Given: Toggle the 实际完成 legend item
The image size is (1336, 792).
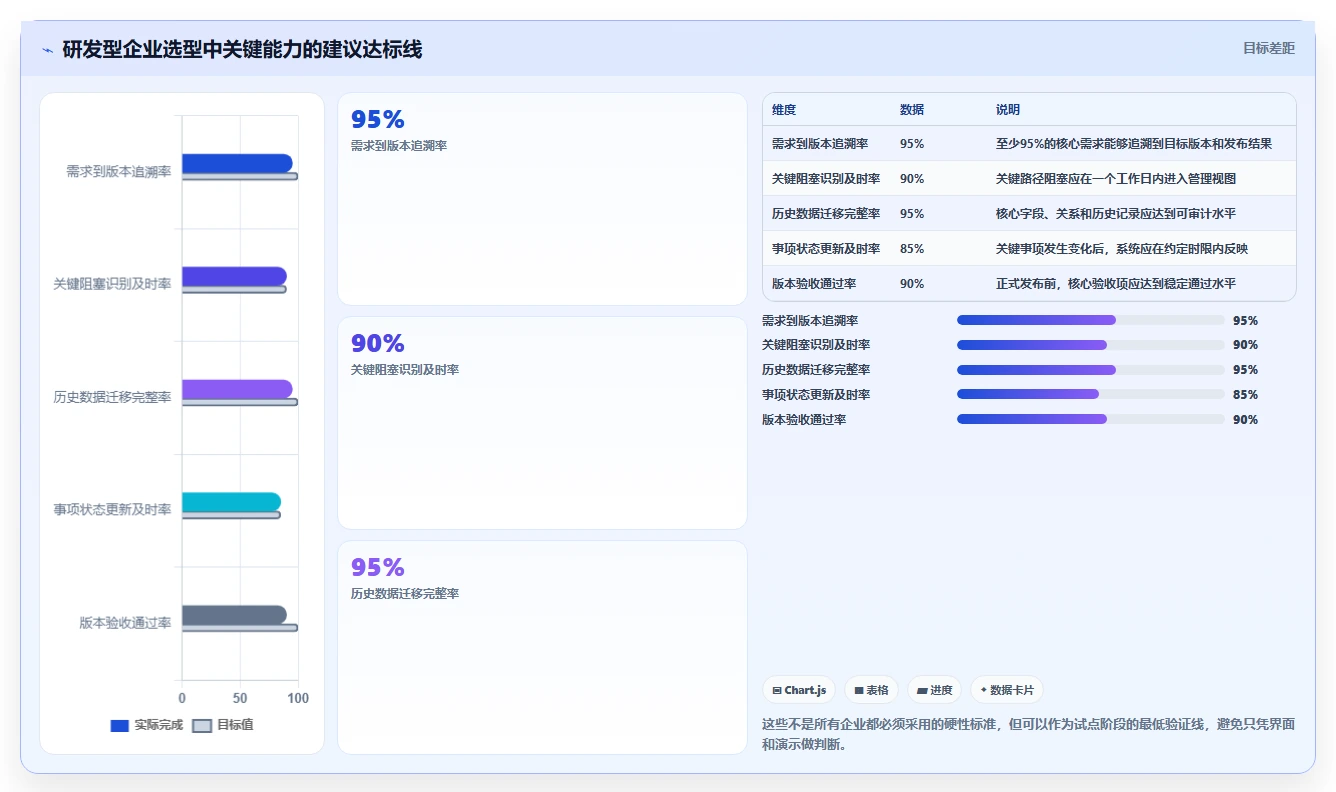Looking at the screenshot, I should click(147, 725).
